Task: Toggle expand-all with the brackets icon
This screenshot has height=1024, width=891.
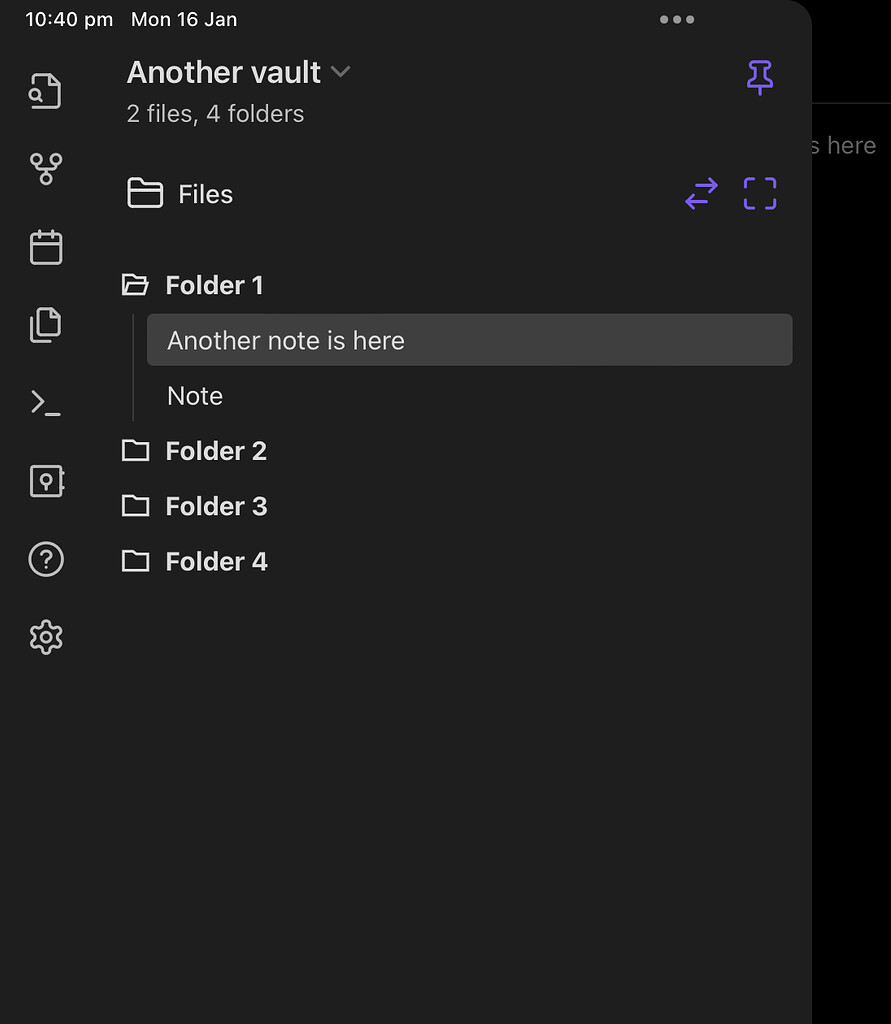Action: [759, 194]
